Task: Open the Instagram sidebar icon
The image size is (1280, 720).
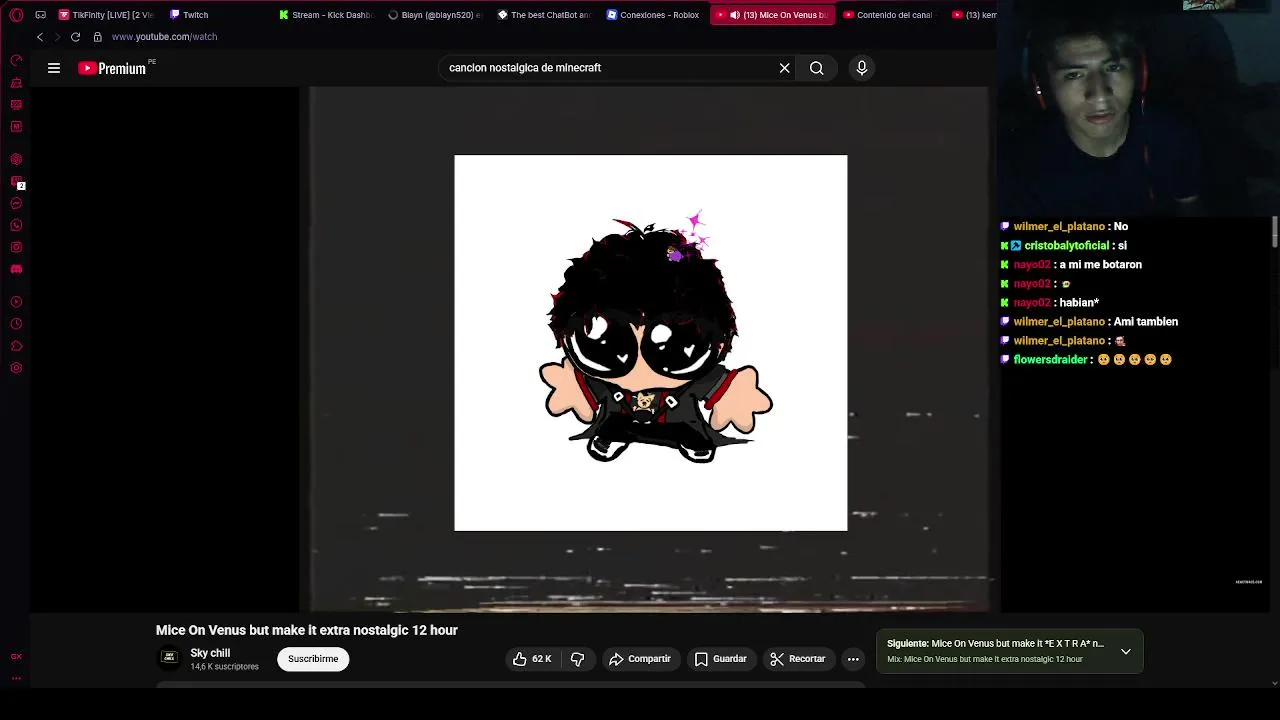Action: click(16, 247)
